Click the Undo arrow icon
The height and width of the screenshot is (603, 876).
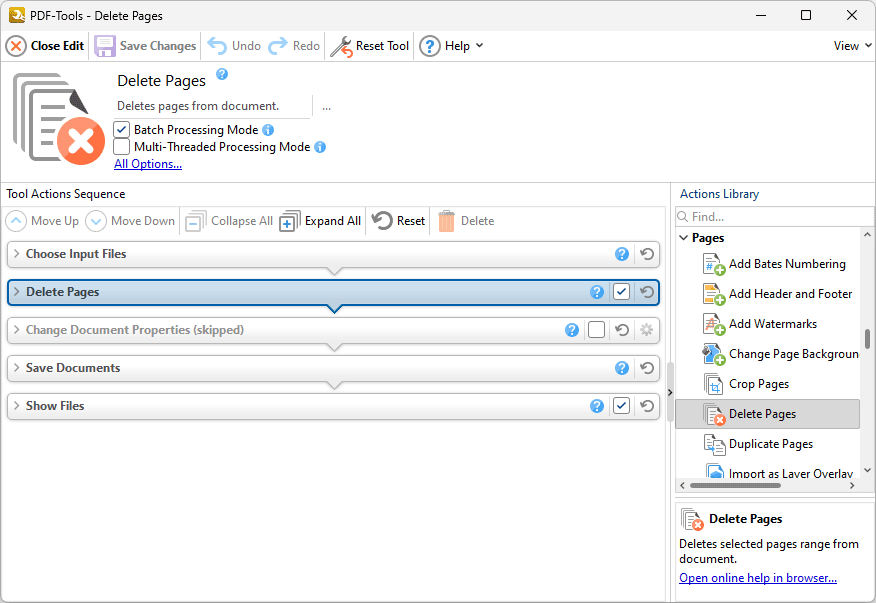tap(217, 46)
